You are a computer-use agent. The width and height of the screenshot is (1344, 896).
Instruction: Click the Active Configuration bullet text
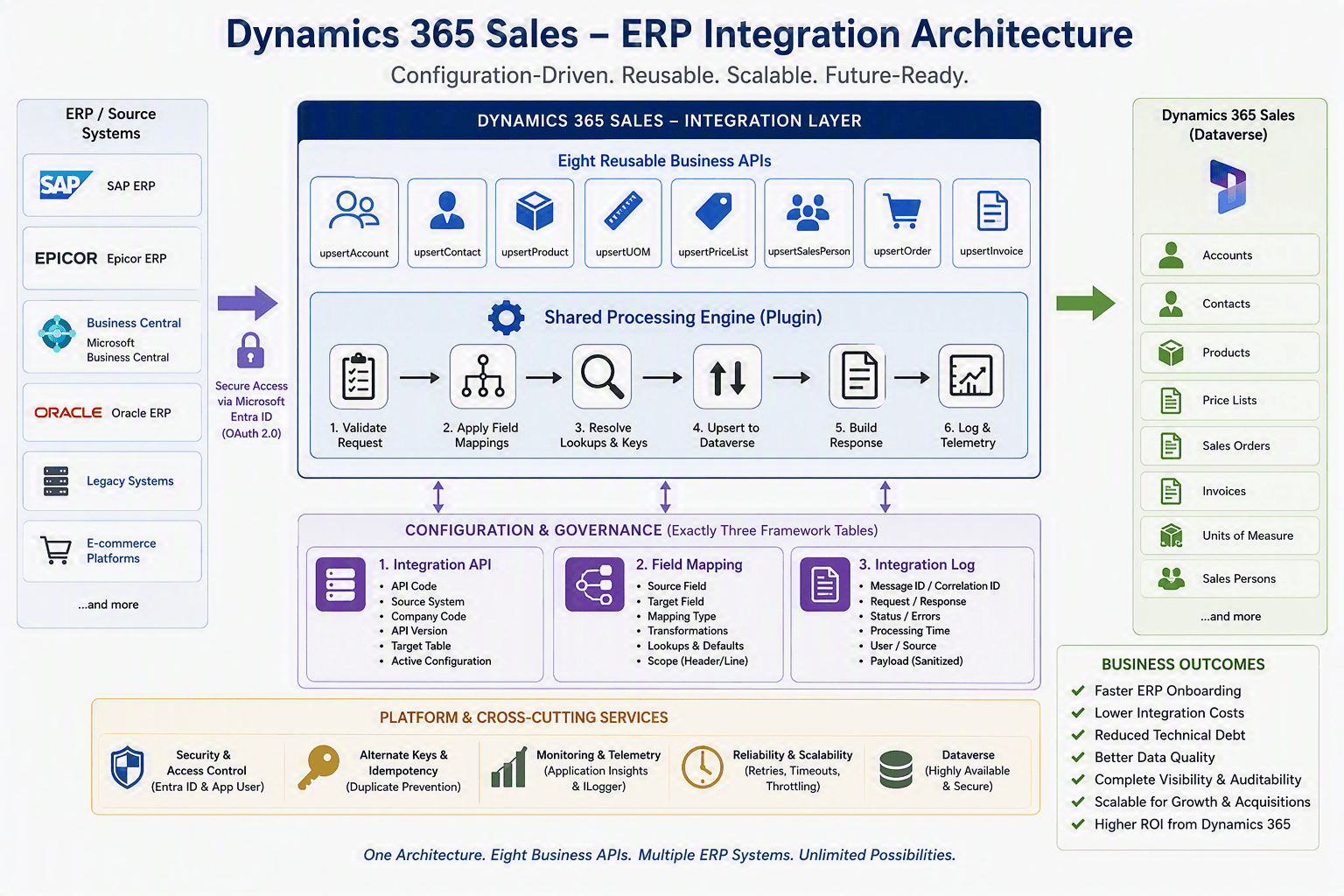tap(441, 661)
